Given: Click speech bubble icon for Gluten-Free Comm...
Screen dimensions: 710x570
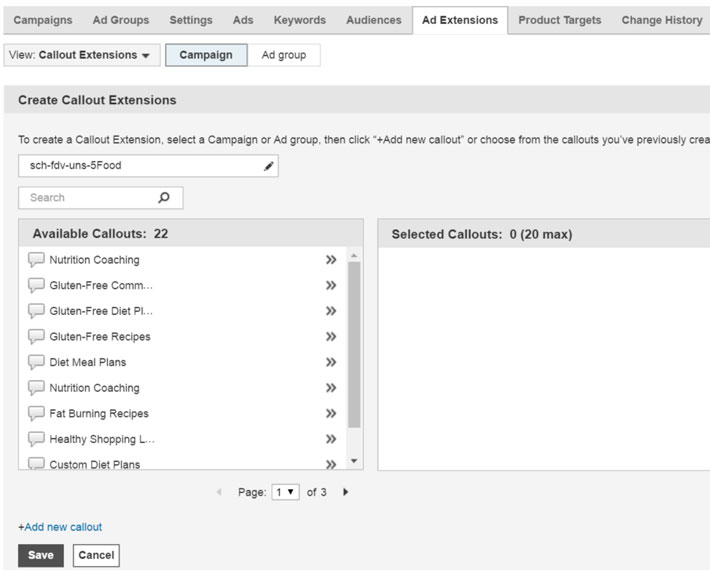Looking at the screenshot, I should click(x=36, y=285).
